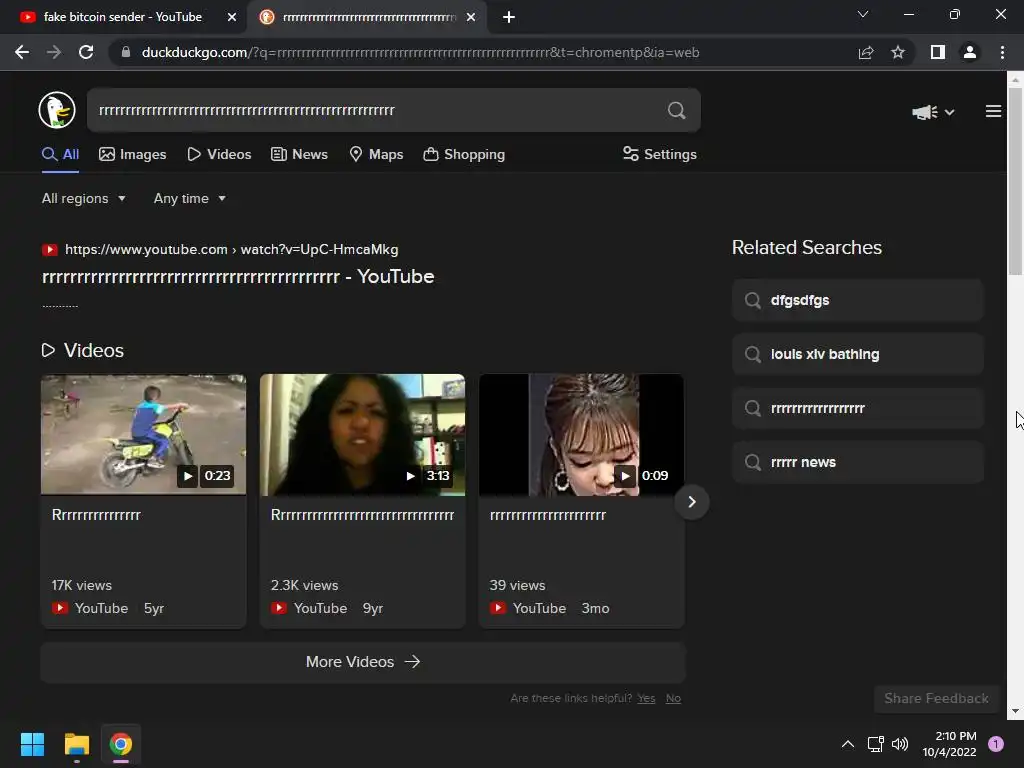Open File Explorer from taskbar
Image resolution: width=1024 pixels, height=768 pixels.
click(x=76, y=744)
